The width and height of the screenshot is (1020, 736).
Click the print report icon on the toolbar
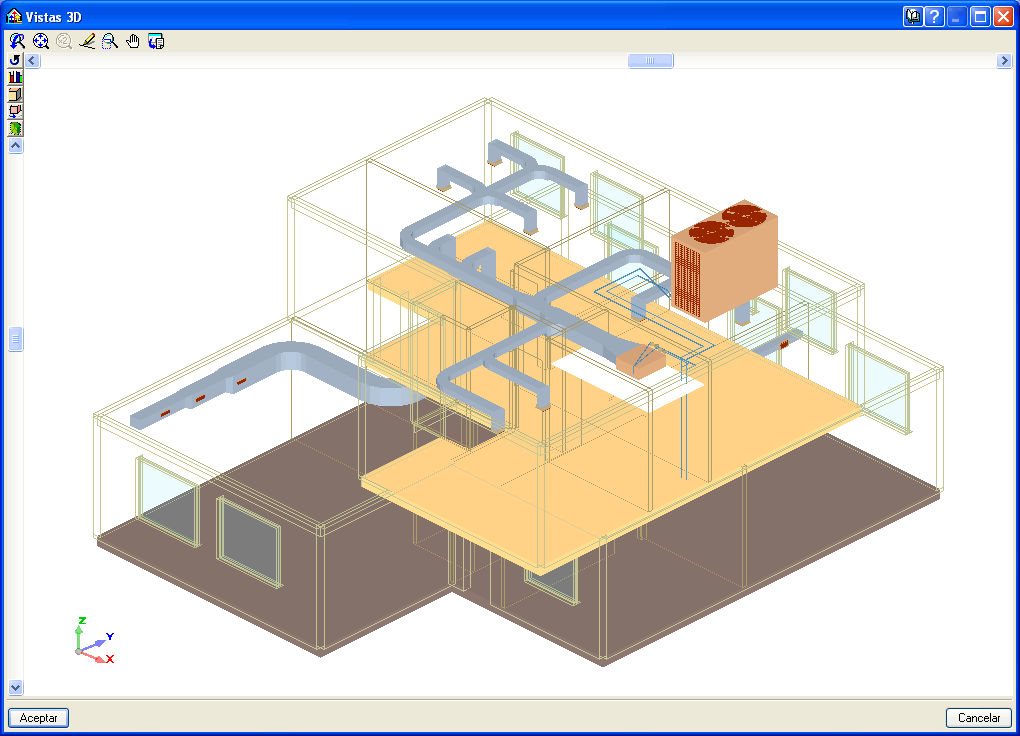tap(156, 42)
